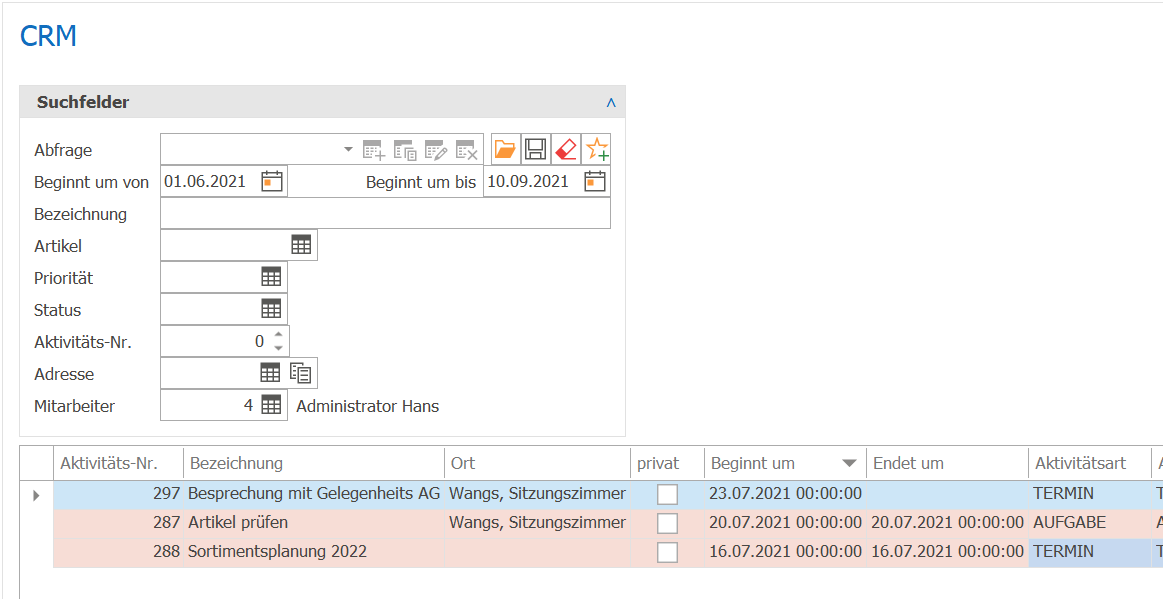Tick privat checkbox for Sortimentsplanung 2022 row
This screenshot has height=599, width=1163.
coord(668,552)
